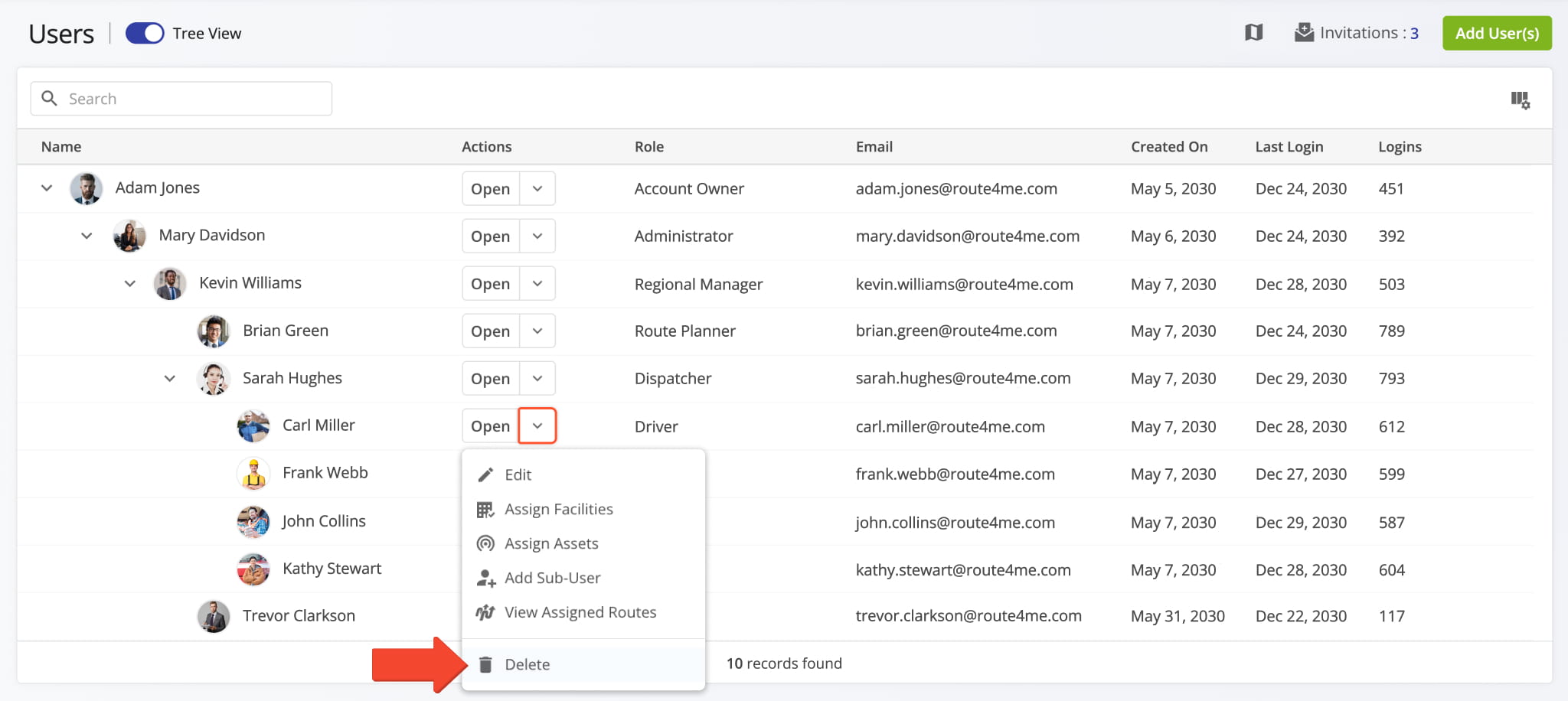Click the Created On column header

(1169, 146)
